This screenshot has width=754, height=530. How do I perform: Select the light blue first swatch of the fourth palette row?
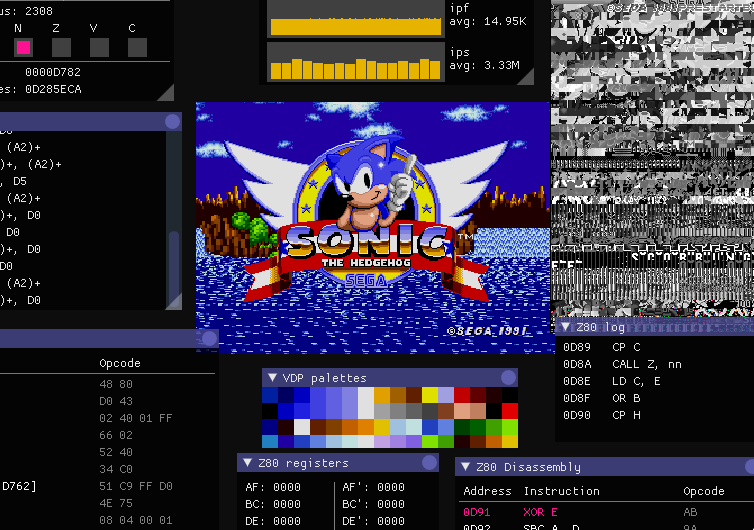[x=270, y=442]
